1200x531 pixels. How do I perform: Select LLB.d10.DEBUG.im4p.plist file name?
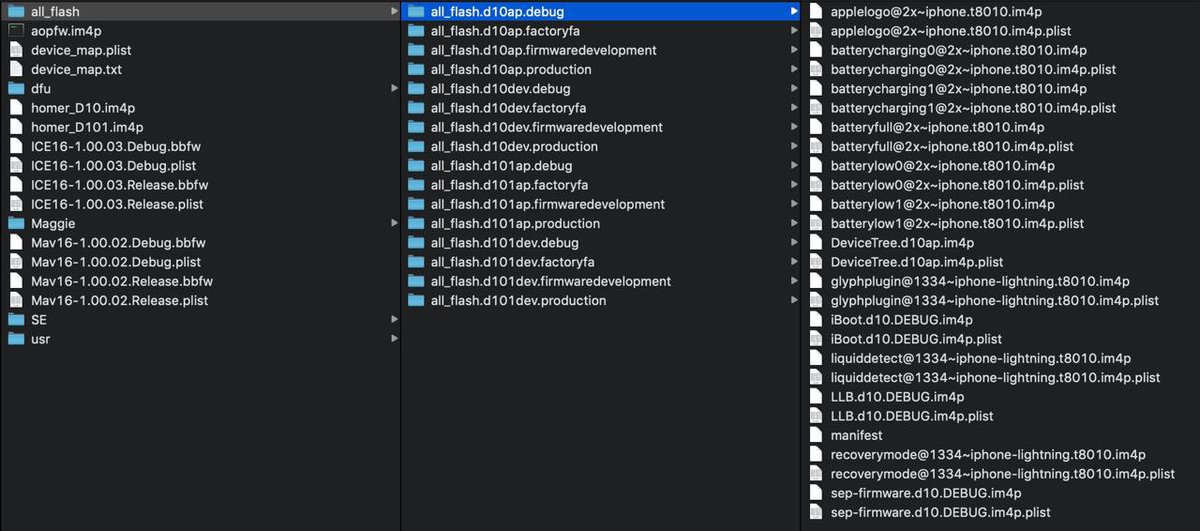coord(912,415)
